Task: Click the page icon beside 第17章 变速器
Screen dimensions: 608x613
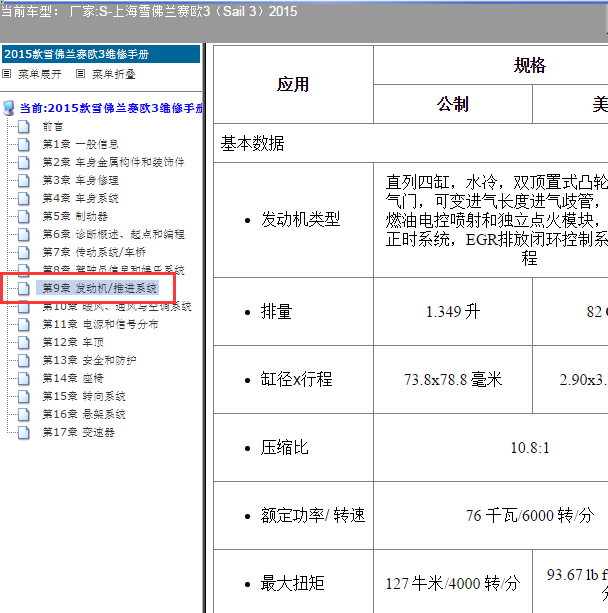Action: [23, 432]
